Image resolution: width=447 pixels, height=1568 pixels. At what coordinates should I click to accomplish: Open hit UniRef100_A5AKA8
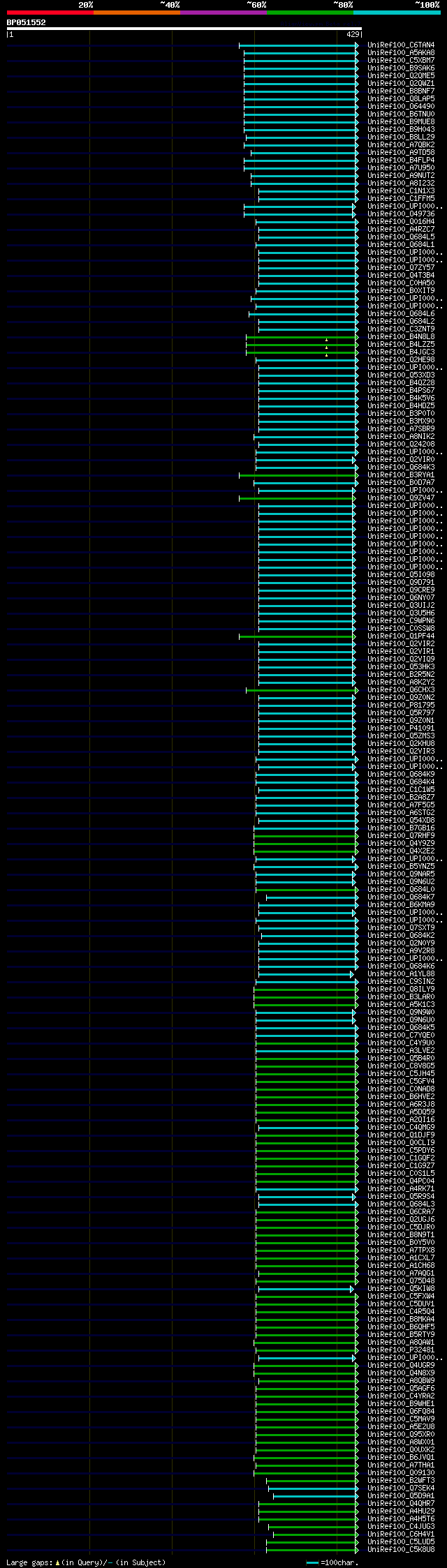point(401,53)
